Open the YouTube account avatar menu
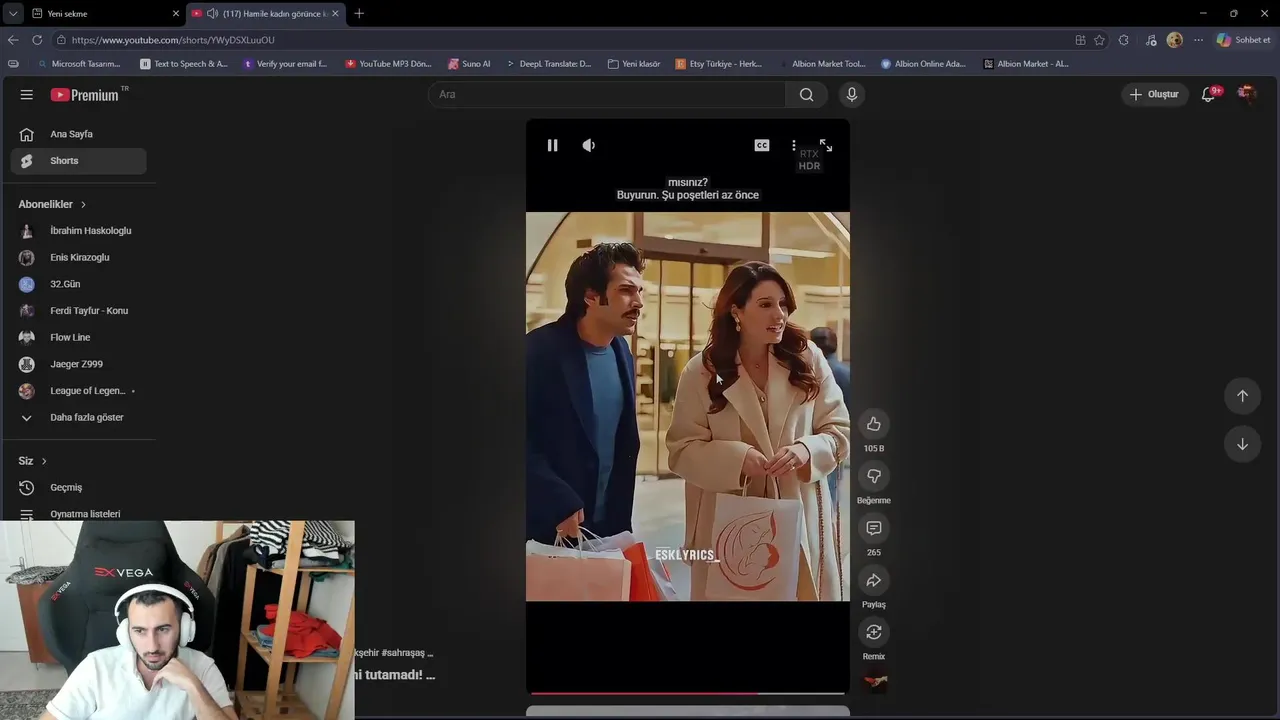The height and width of the screenshot is (720, 1280). (1246, 94)
